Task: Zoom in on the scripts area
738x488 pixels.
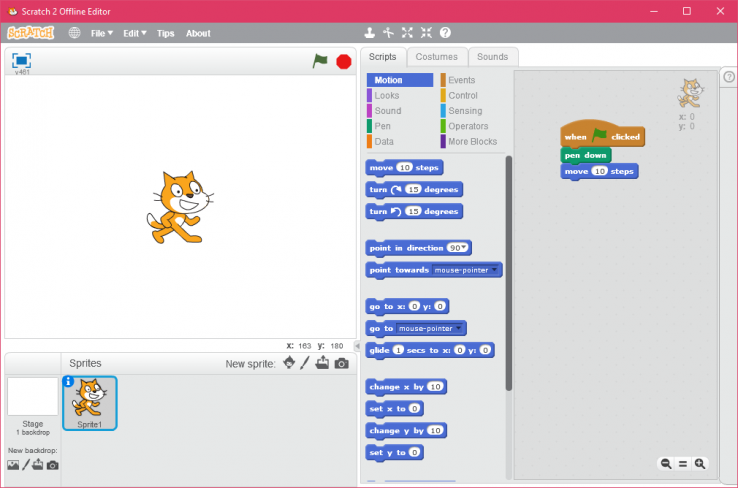Action: coord(700,463)
